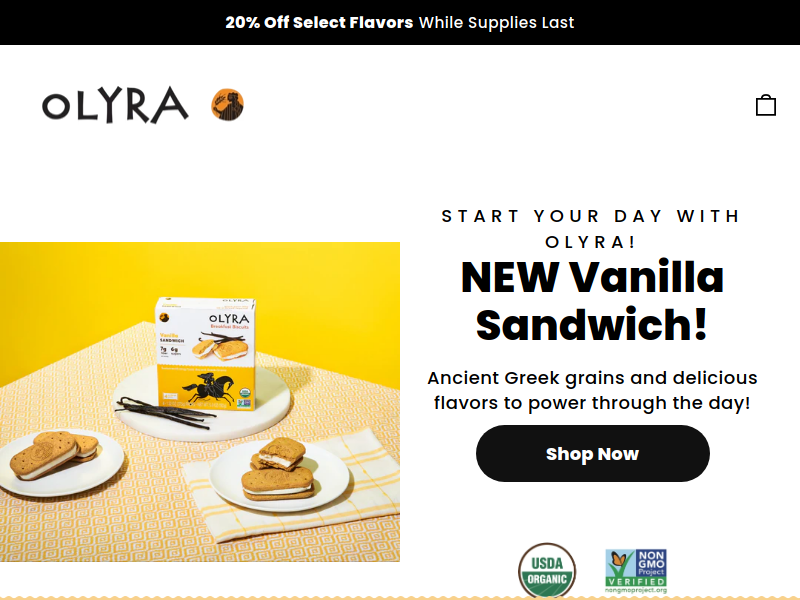This screenshot has height=600, width=800.
Task: Click the USDA Organic seal
Action: tap(547, 570)
